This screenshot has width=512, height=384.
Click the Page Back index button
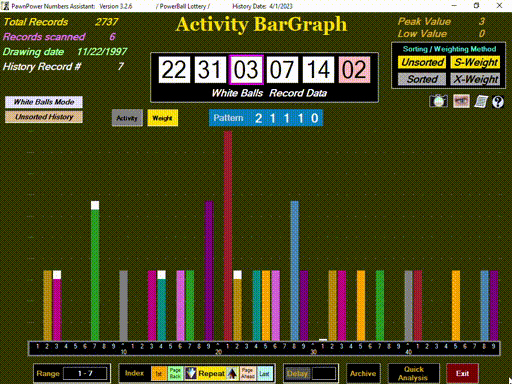tap(175, 373)
